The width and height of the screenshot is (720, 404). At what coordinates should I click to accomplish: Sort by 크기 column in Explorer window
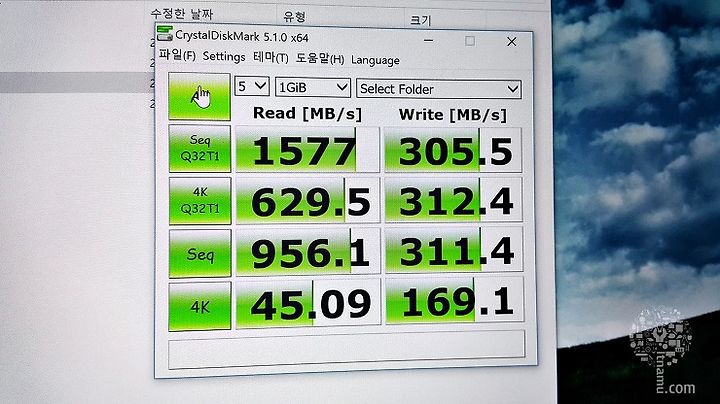tap(420, 20)
